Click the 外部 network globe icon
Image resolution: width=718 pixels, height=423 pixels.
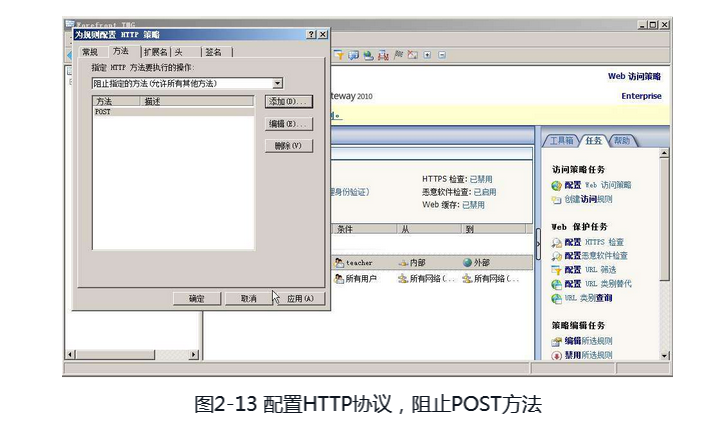(467, 263)
